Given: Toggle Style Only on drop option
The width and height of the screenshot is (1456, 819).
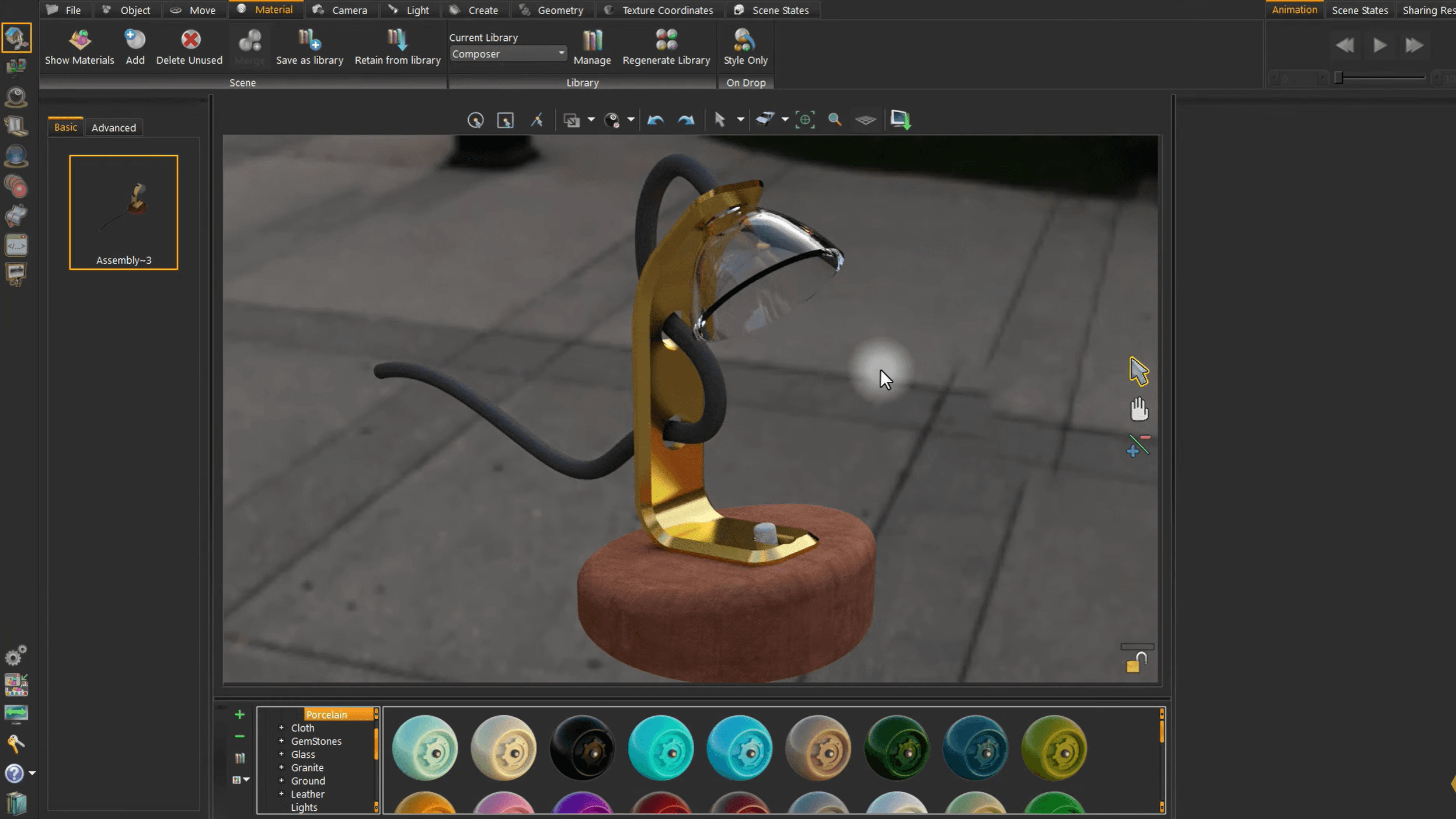Looking at the screenshot, I should pyautogui.click(x=745, y=41).
